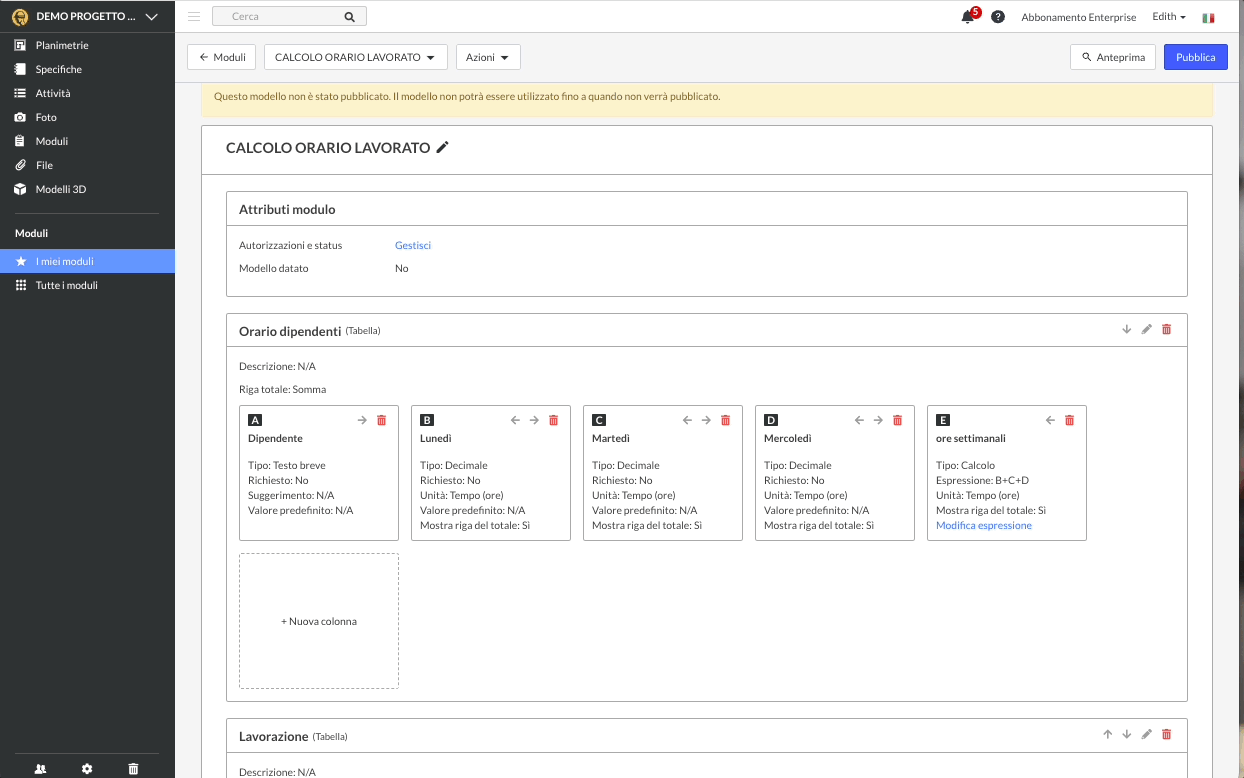
Task: Open the Edith user menu
Action: tap(1169, 17)
